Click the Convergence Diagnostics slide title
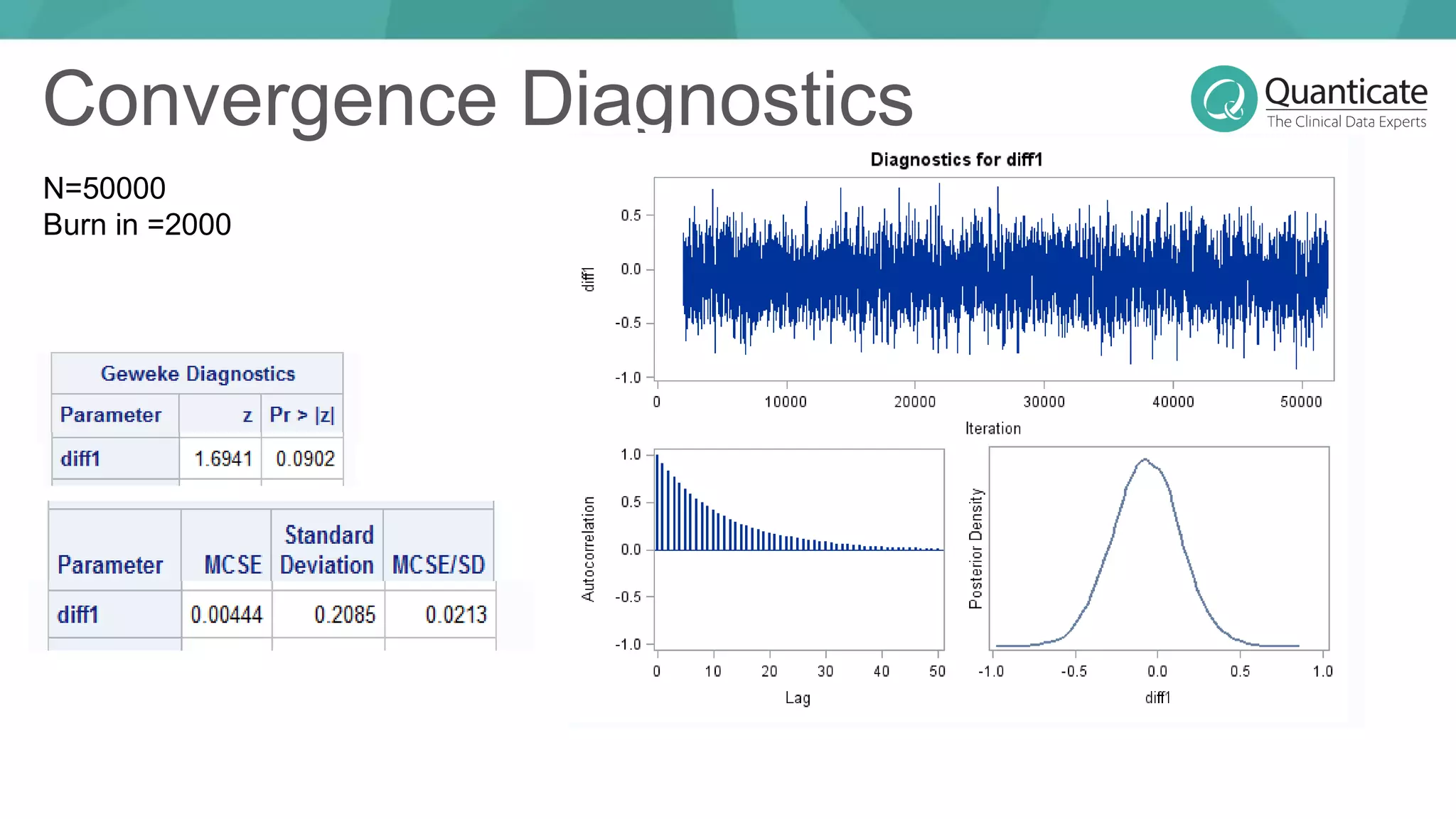The width and height of the screenshot is (1456, 819). tap(478, 99)
